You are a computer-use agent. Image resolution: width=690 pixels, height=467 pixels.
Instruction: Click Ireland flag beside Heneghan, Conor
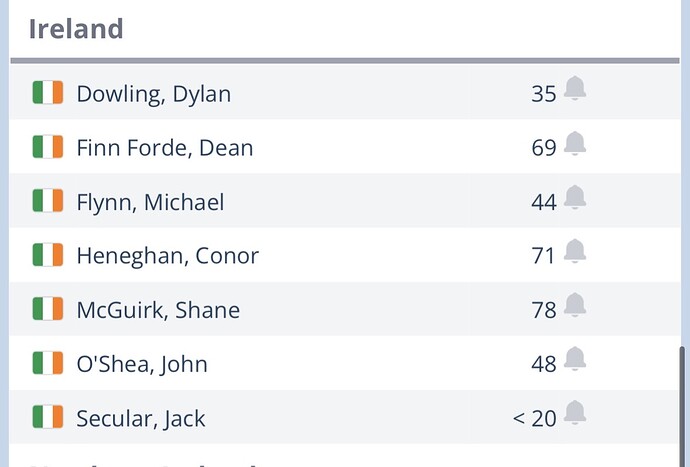coord(48,256)
